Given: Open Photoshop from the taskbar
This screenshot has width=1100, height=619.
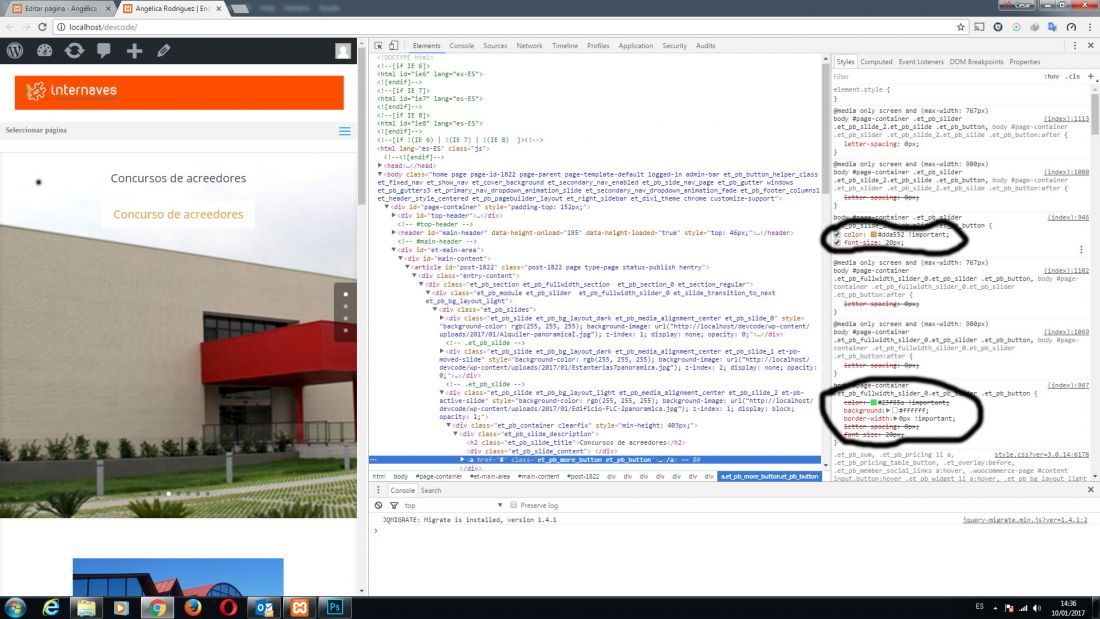Looking at the screenshot, I should tap(334, 607).
